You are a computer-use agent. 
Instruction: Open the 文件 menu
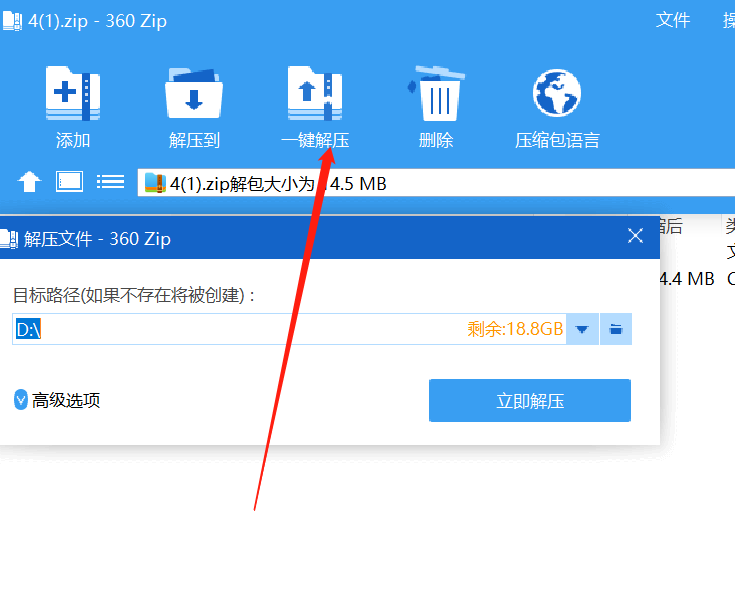tap(673, 20)
